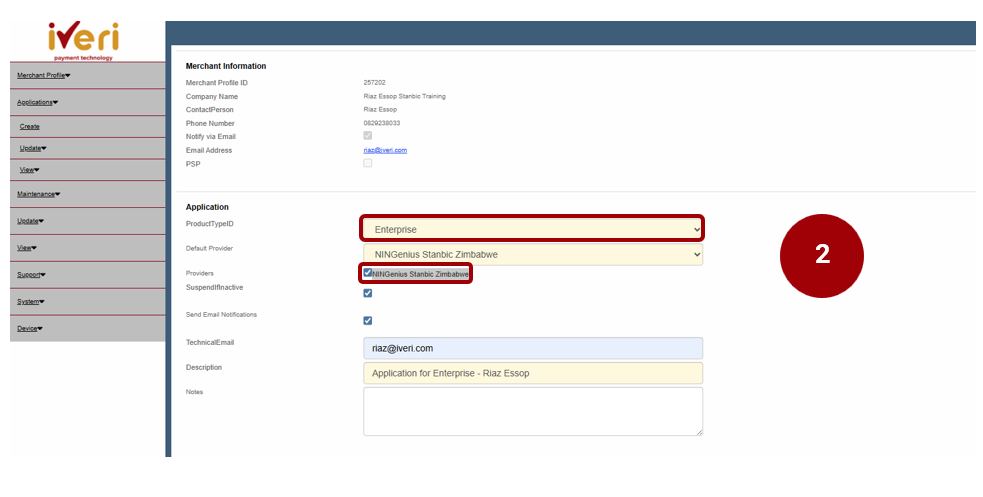Click the Merchant Profile ID value 257202
The width and height of the screenshot is (983, 497).
click(x=374, y=83)
